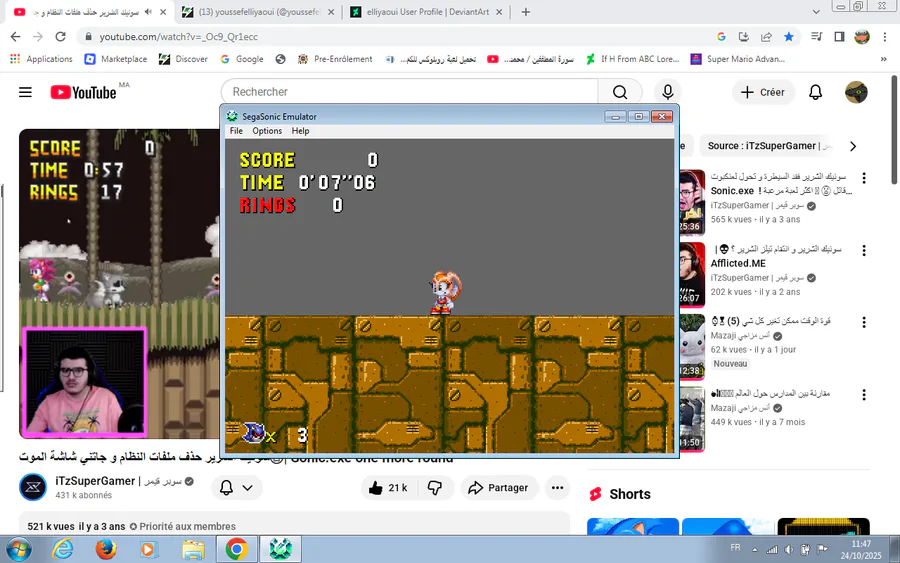Screen dimensions: 900x563
Task: Open YouTube notifications bell
Action: pos(816,92)
